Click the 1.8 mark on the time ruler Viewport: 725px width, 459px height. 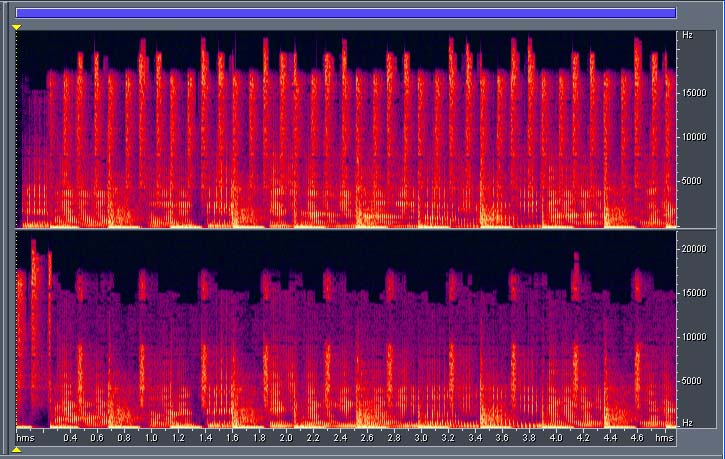click(x=259, y=438)
